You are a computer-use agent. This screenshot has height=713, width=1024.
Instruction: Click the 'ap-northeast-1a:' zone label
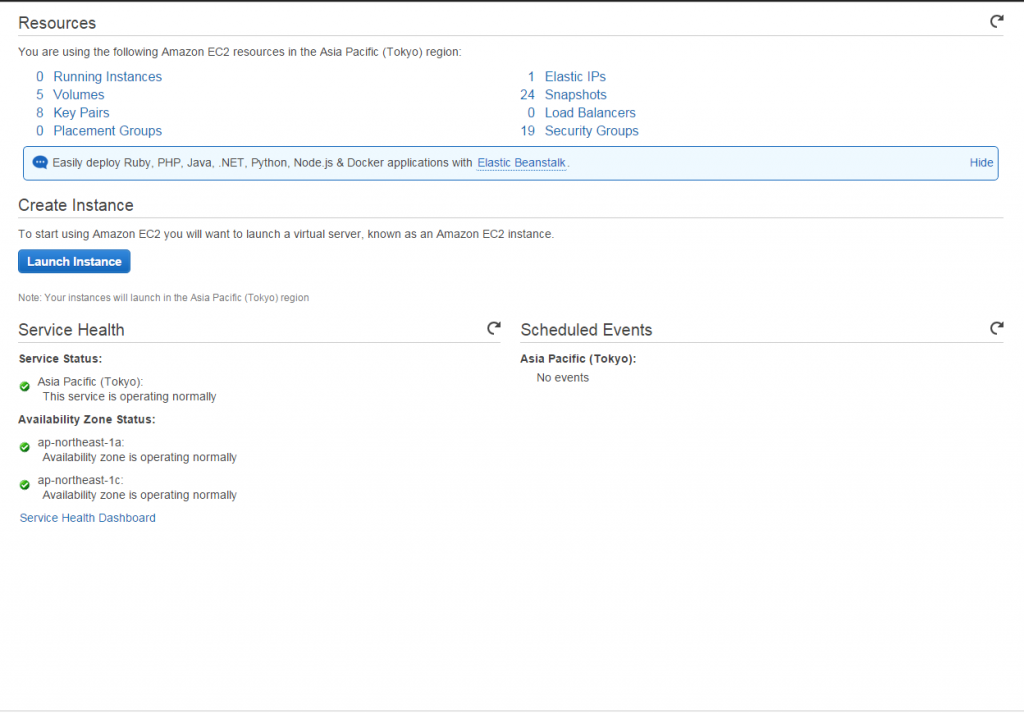tap(80, 442)
